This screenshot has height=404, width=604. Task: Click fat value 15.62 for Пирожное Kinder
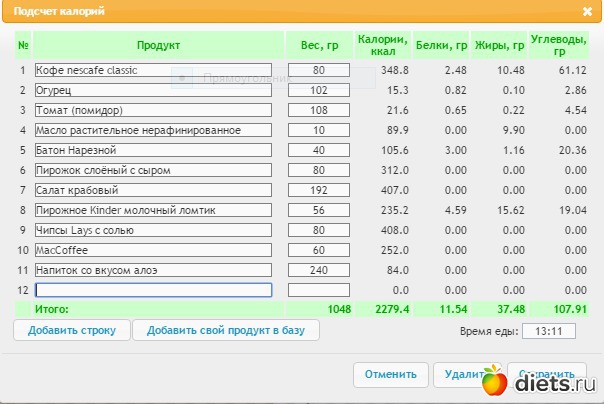[511, 210]
